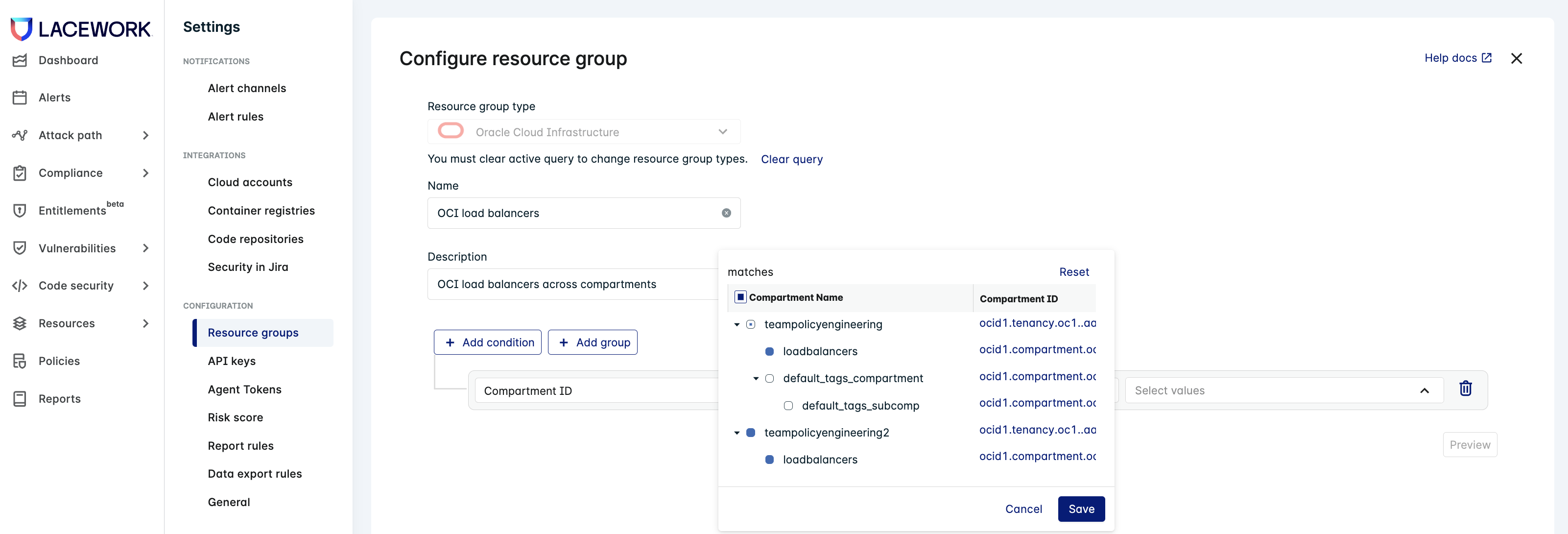
Task: Open Data export rules
Action: tap(255, 474)
